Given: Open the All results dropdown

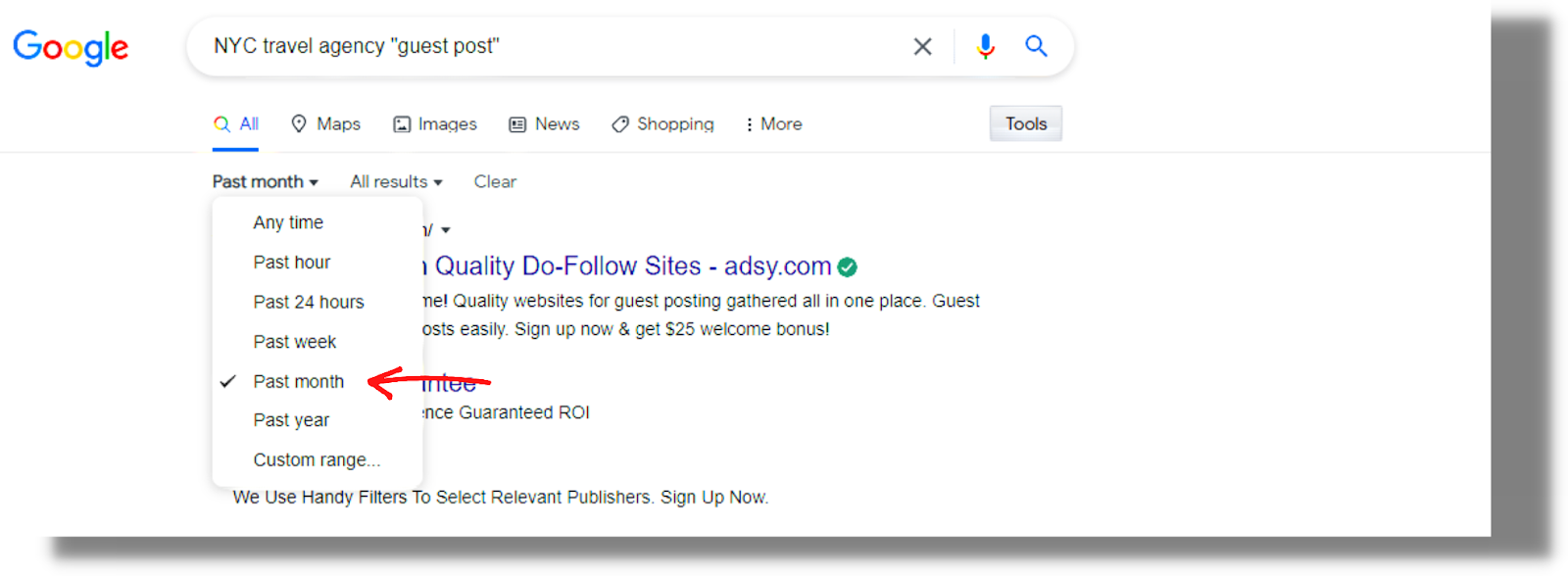Looking at the screenshot, I should pyautogui.click(x=396, y=182).
